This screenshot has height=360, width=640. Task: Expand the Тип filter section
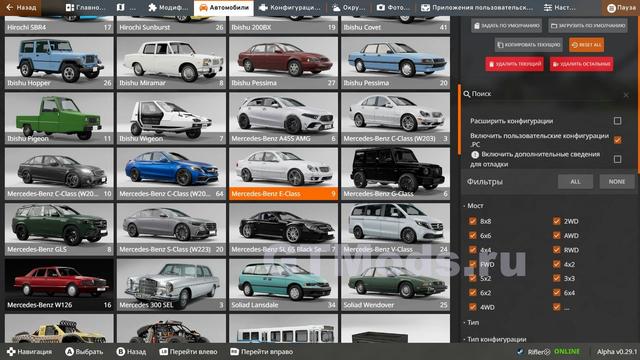471,322
